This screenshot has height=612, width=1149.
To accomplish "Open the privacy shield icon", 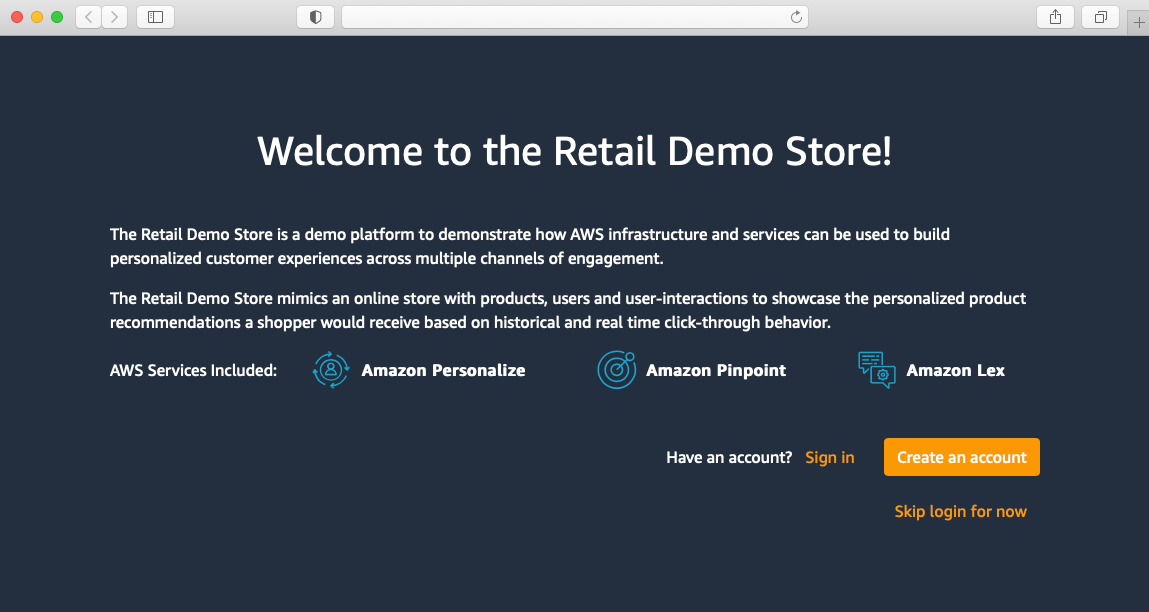I will [316, 17].
